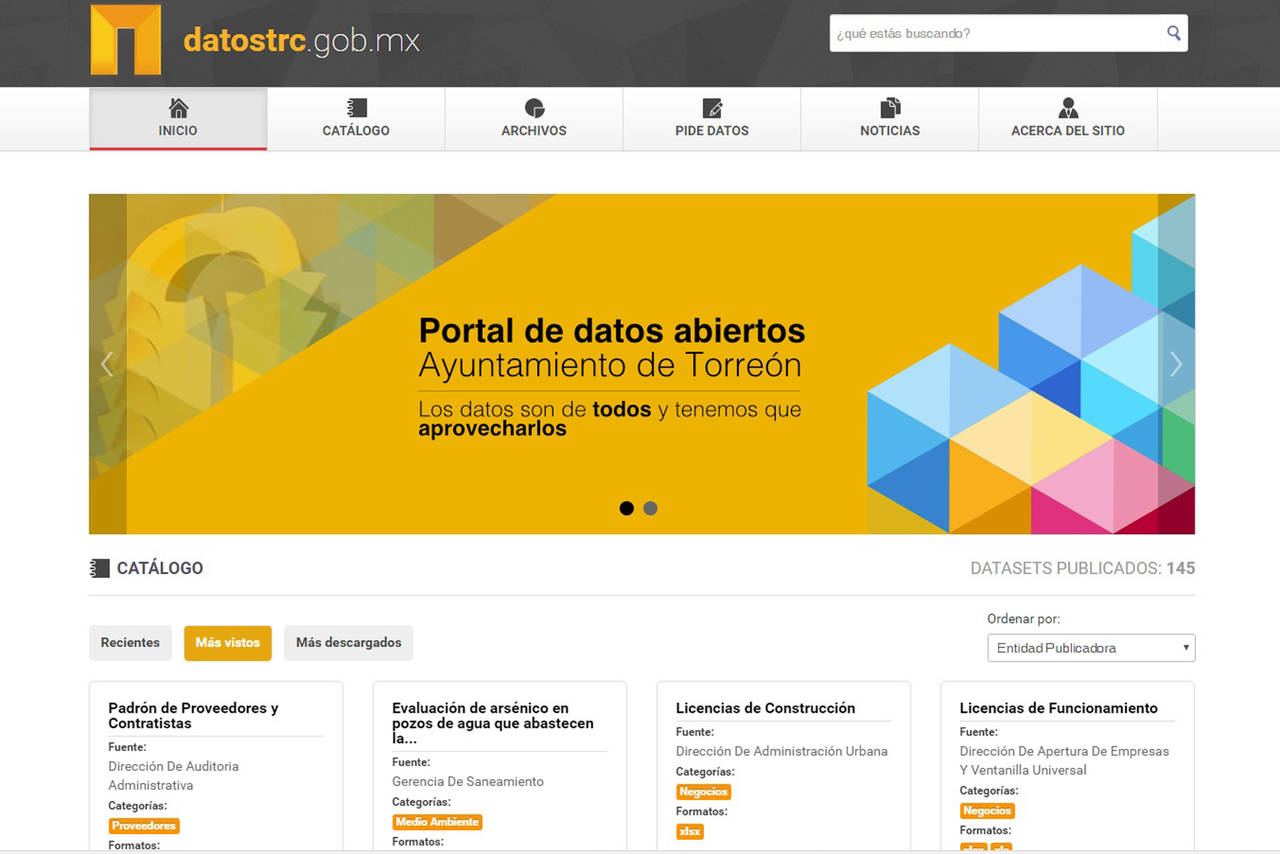Image resolution: width=1280 pixels, height=854 pixels.
Task: Switch to the Más descargados tab
Action: (348, 643)
